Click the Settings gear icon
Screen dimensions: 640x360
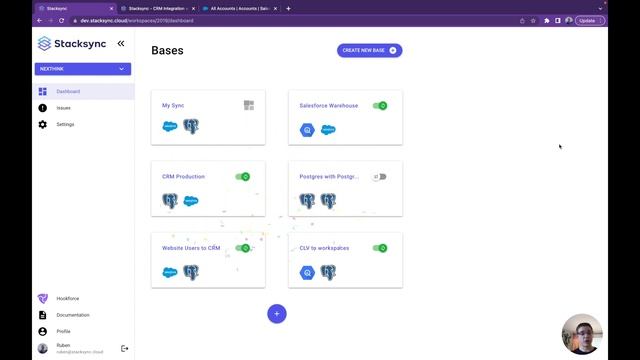pos(42,124)
